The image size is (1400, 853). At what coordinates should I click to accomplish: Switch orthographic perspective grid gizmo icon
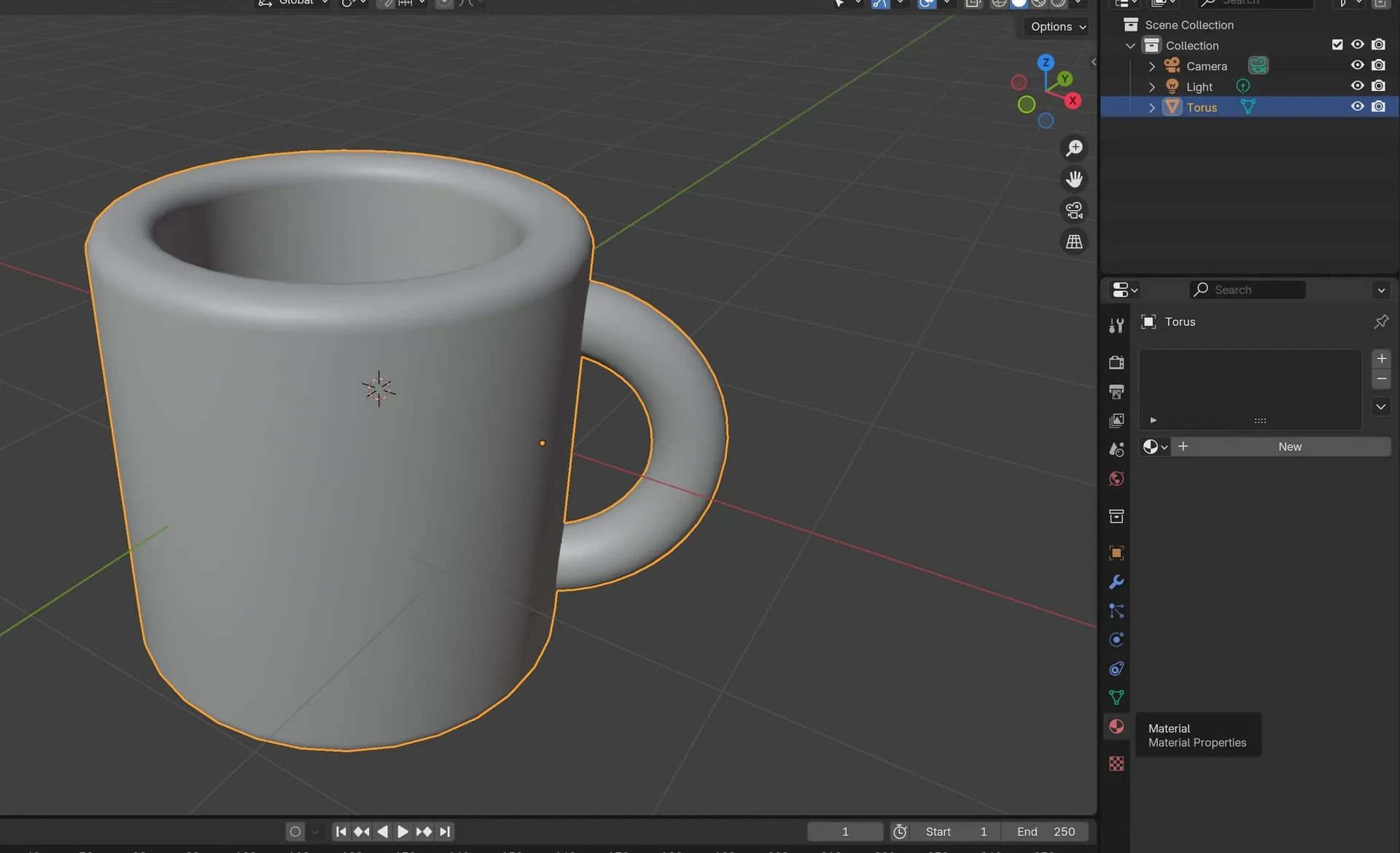(x=1074, y=242)
